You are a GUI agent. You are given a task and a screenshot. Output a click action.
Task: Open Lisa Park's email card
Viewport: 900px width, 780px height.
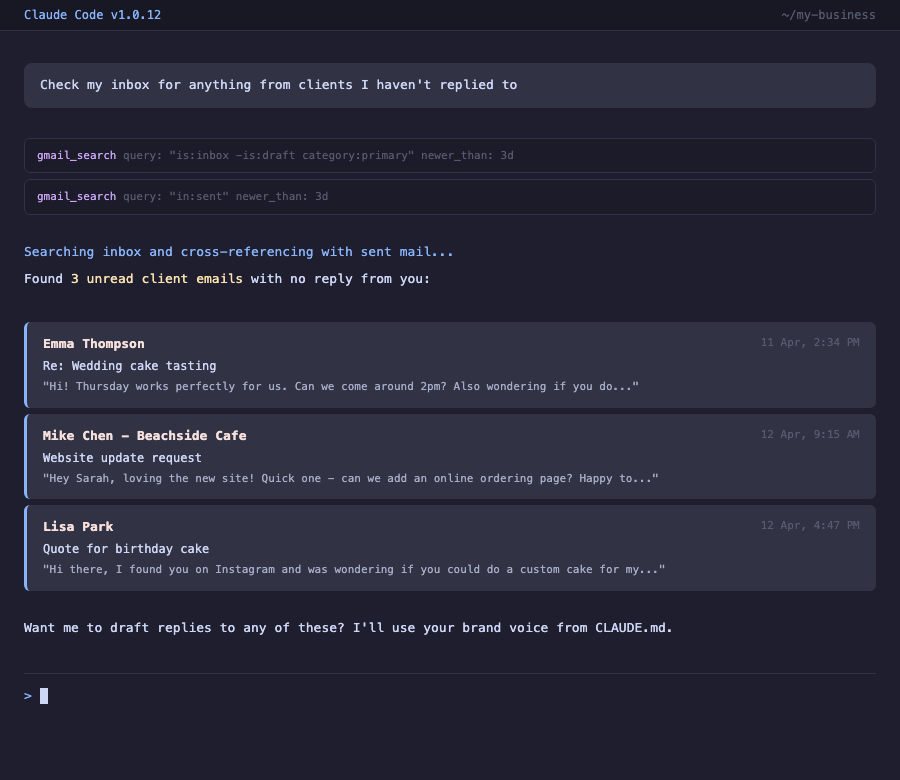pyautogui.click(x=450, y=548)
